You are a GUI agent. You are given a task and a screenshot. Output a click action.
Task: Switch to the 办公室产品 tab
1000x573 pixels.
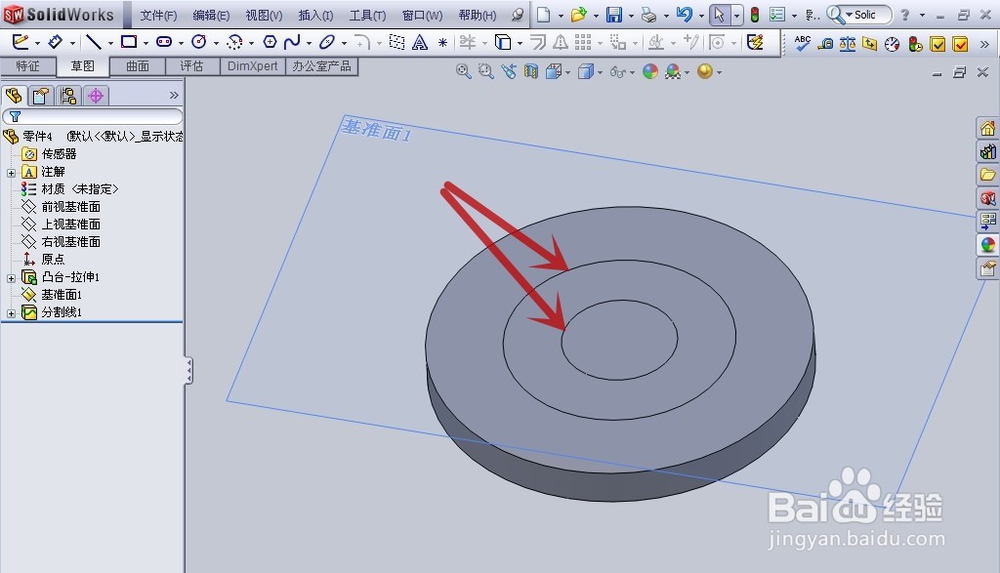click(x=321, y=66)
